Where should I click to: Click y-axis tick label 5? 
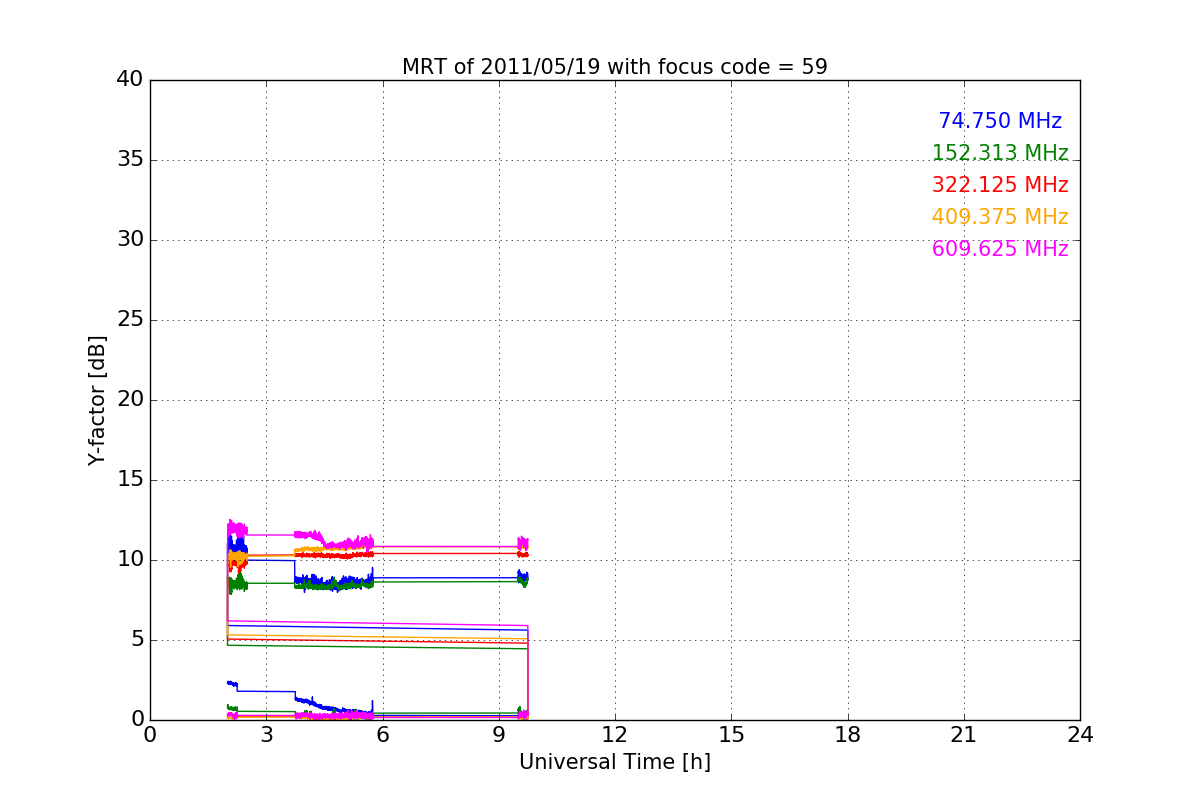pyautogui.click(x=137, y=640)
